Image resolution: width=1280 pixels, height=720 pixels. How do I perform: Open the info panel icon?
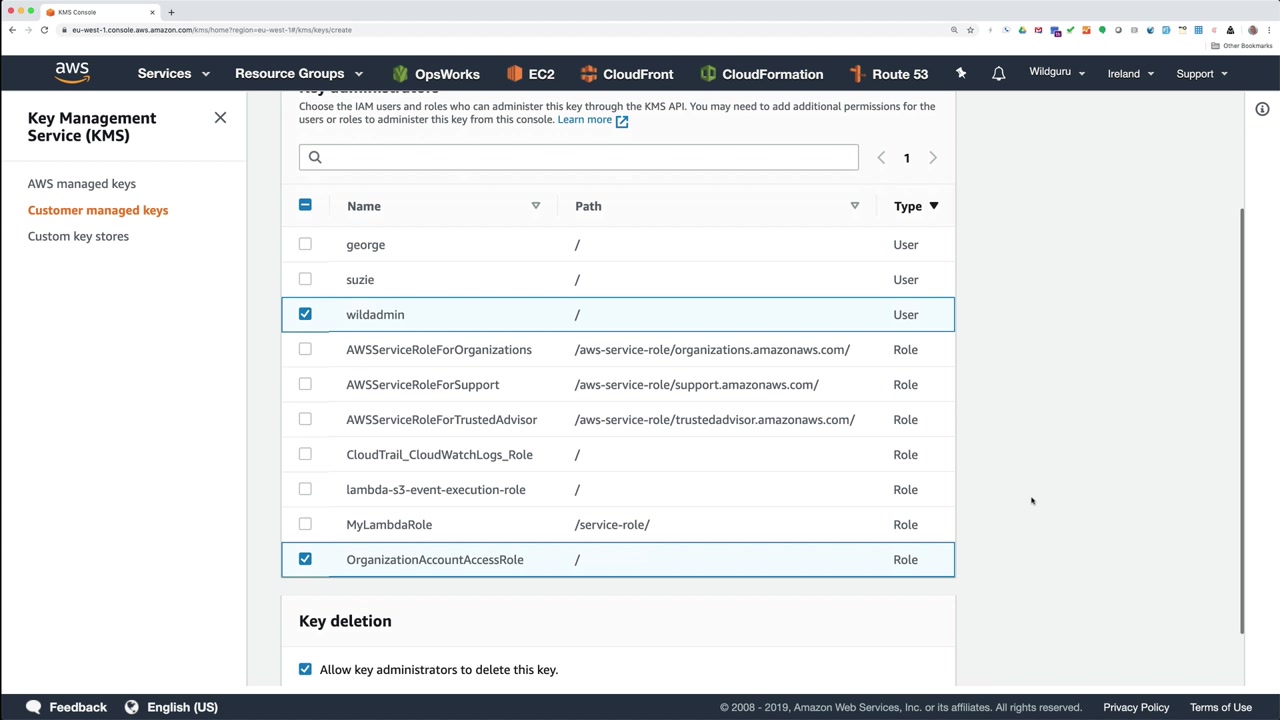point(1262,109)
